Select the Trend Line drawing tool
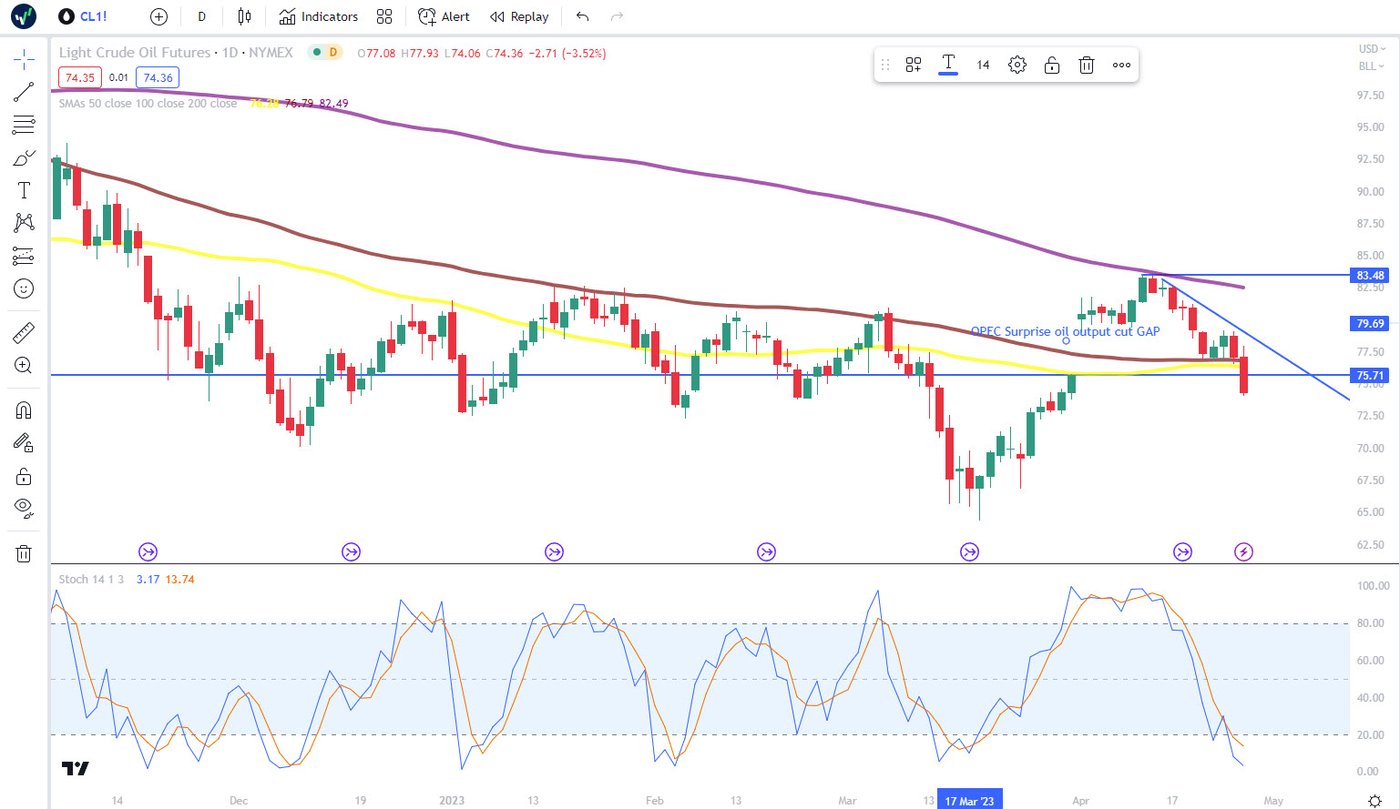Viewport: 1400px width, 809px height. click(x=24, y=92)
